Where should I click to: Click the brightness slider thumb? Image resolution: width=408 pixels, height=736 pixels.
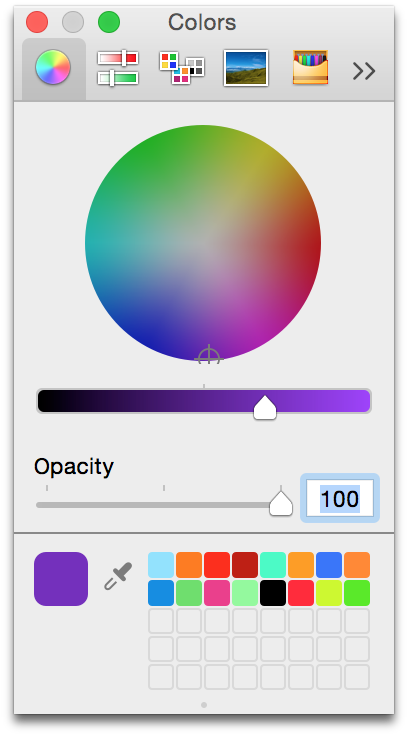tap(265, 407)
